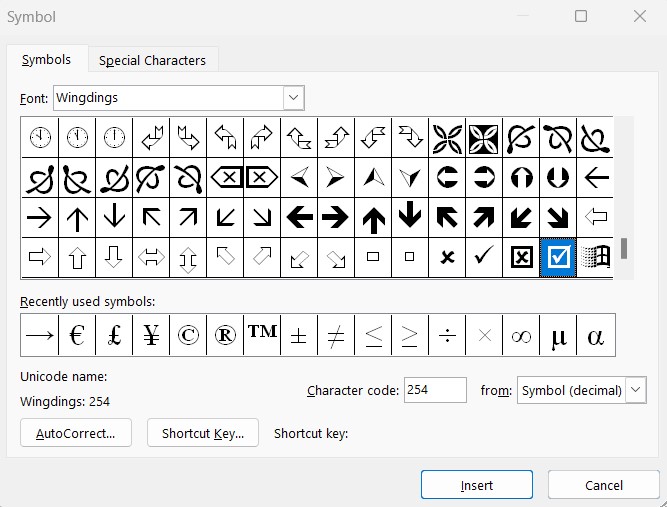Viewport: 667px width, 507px height.
Task: Open the Symbols tab
Action: click(x=47, y=60)
